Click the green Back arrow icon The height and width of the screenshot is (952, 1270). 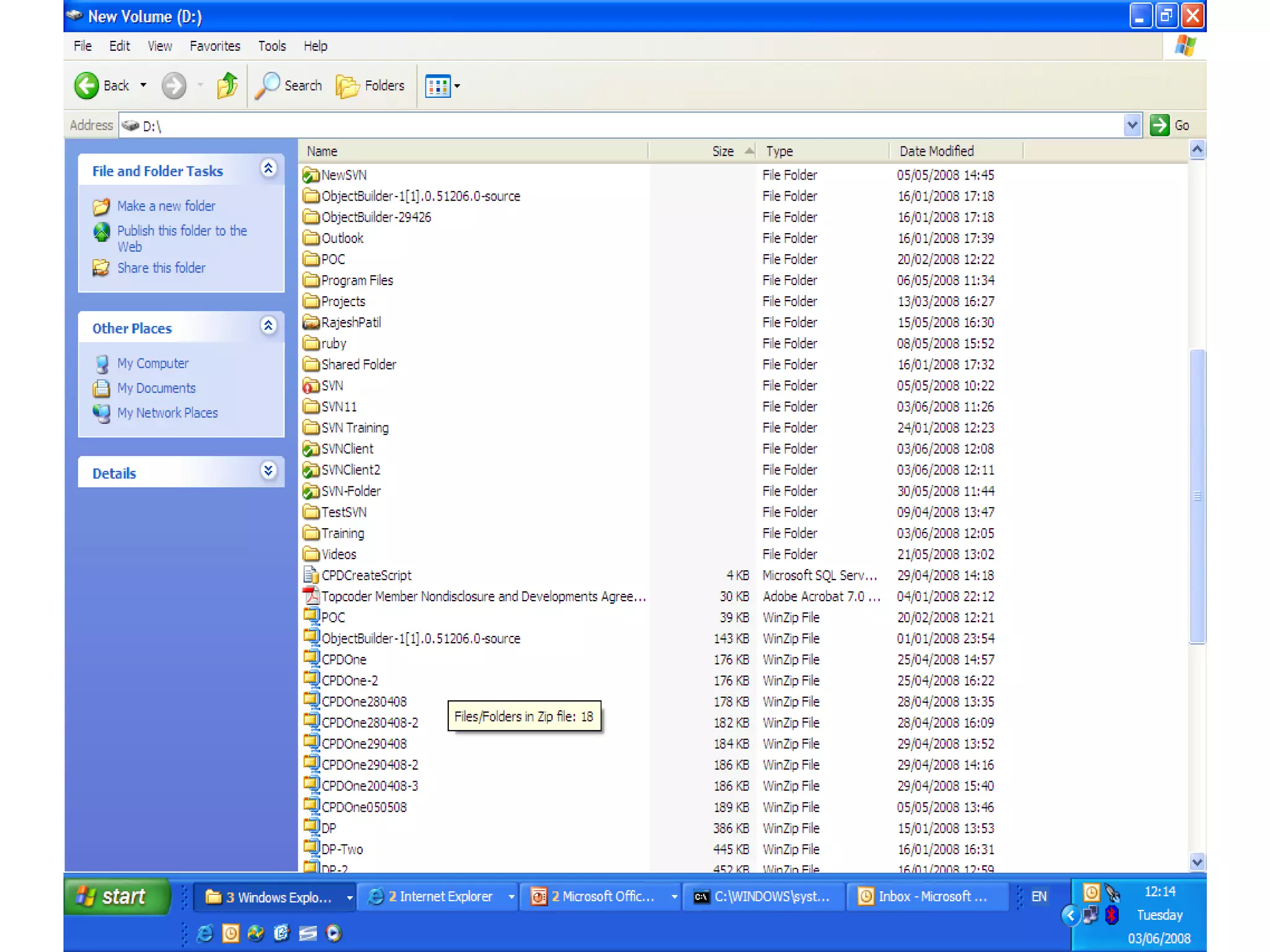click(x=87, y=86)
